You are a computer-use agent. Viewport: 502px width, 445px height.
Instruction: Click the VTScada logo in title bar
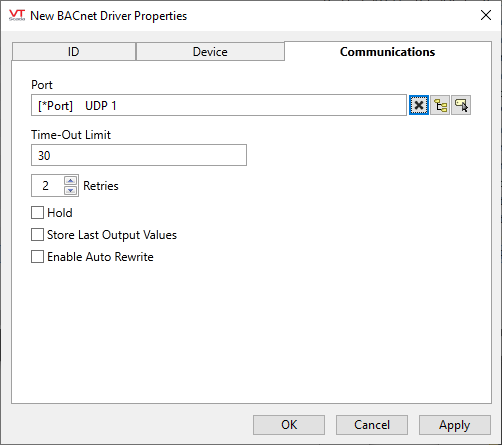click(x=17, y=15)
